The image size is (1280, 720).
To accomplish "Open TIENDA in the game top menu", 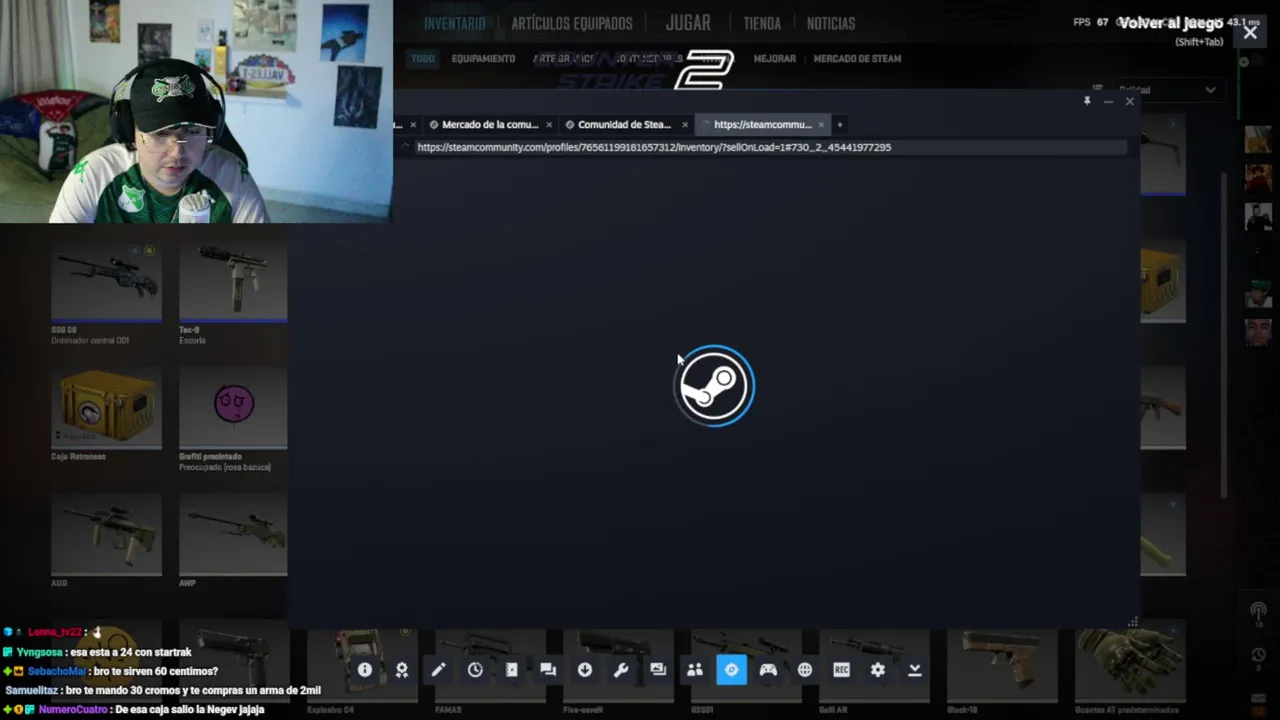I will [x=762, y=23].
